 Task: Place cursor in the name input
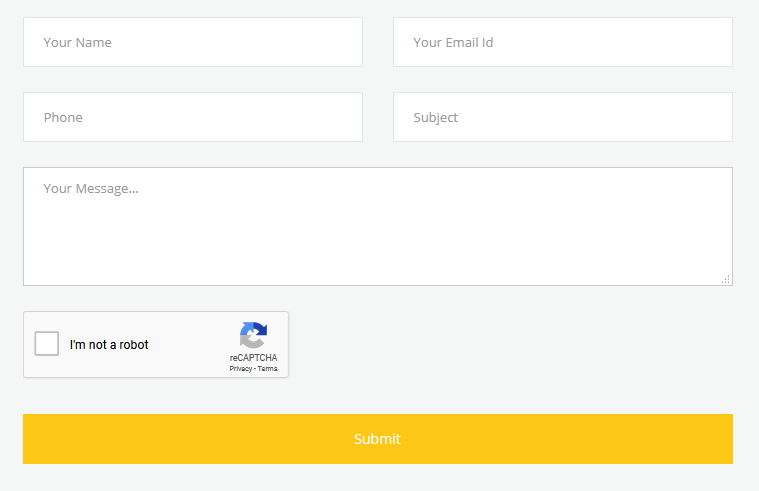point(193,42)
